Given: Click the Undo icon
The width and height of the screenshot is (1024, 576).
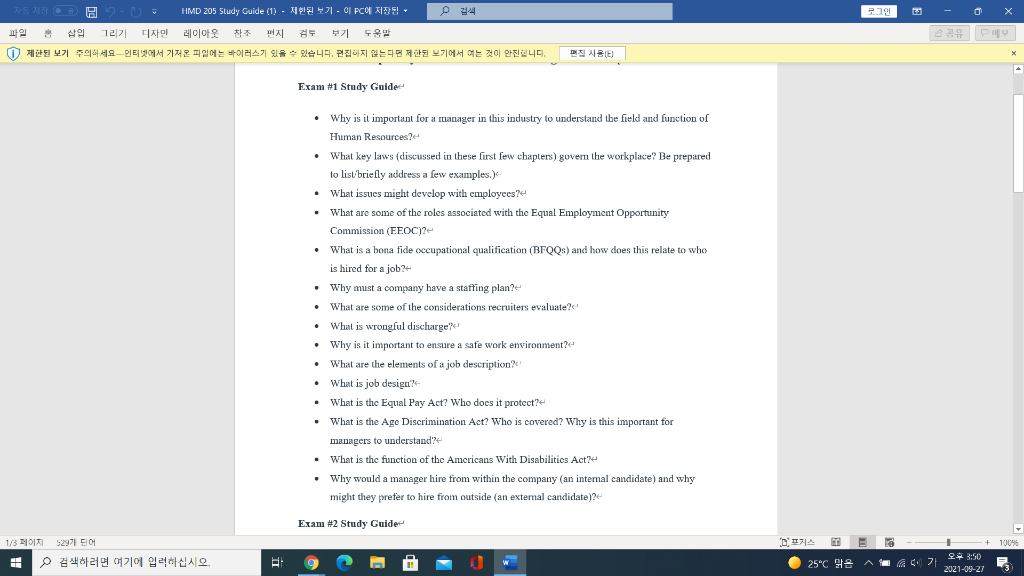Looking at the screenshot, I should [110, 11].
